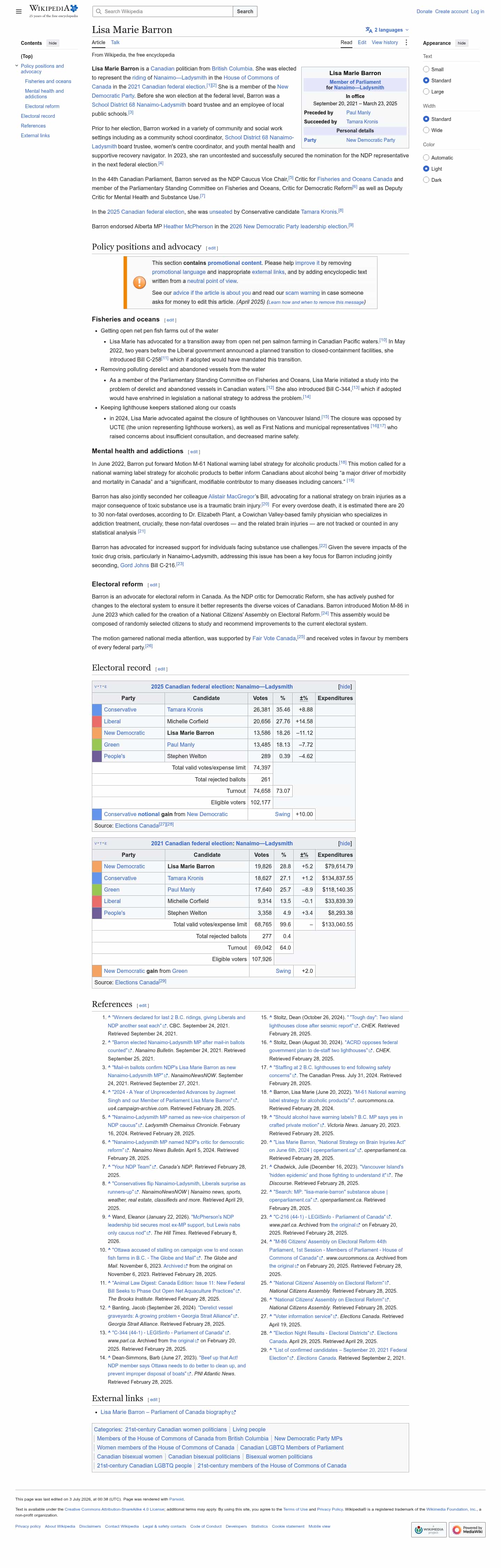Select the Wide width option
The width and height of the screenshot is (501, 1568).
click(x=426, y=130)
